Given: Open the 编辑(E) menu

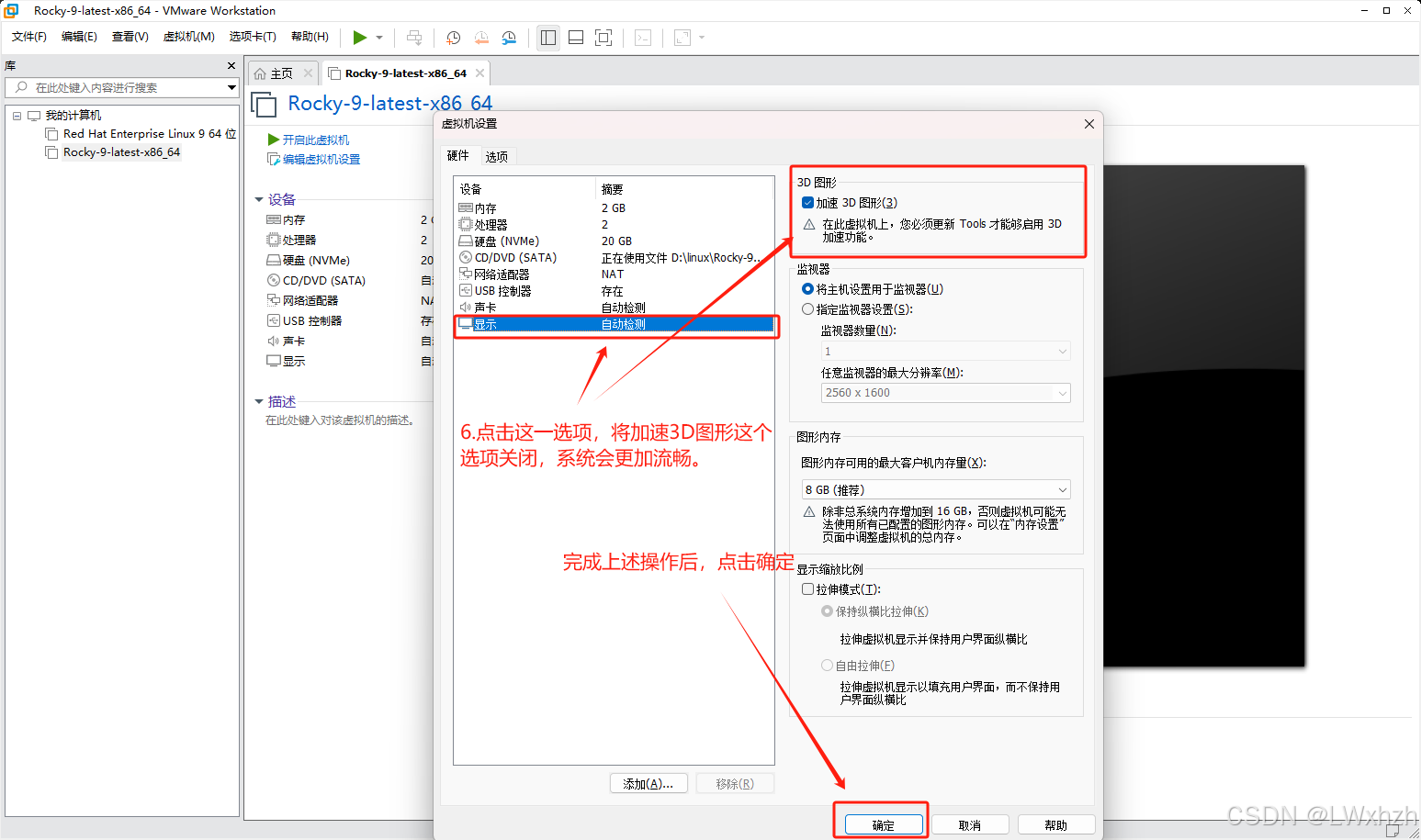Looking at the screenshot, I should (x=79, y=37).
